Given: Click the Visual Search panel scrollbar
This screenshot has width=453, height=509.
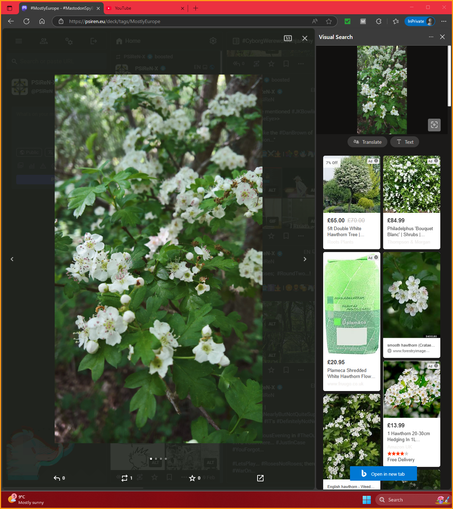Looking at the screenshot, I should (x=449, y=77).
